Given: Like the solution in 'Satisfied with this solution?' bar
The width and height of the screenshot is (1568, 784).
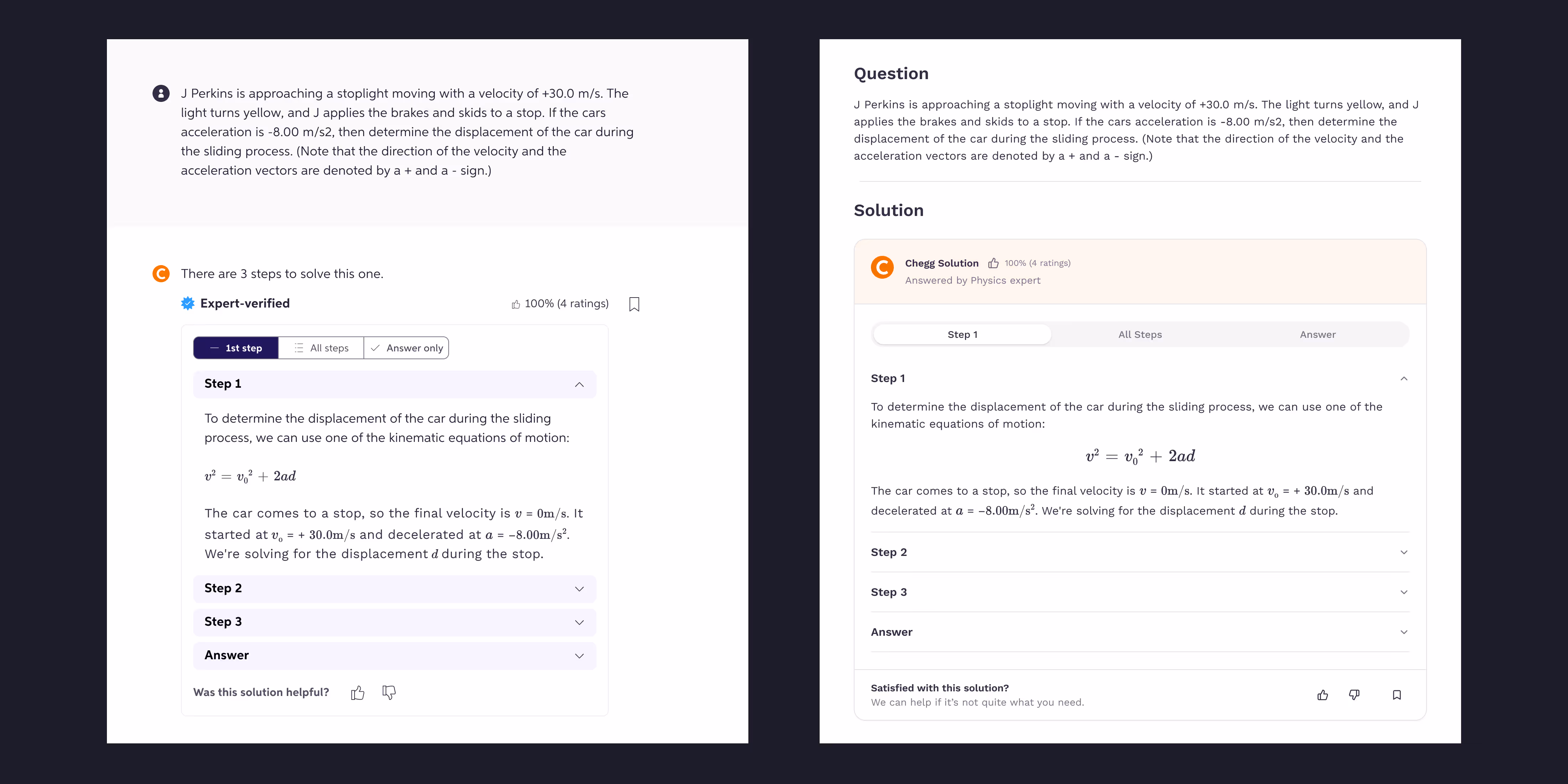Looking at the screenshot, I should point(1323,695).
